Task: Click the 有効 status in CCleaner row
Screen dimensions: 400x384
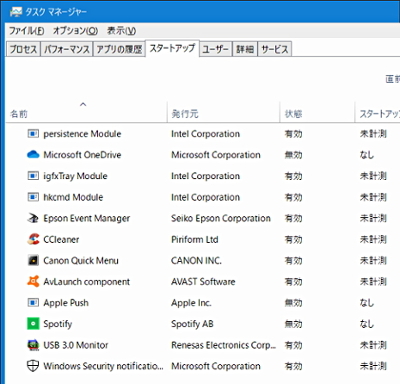Action: tap(293, 239)
